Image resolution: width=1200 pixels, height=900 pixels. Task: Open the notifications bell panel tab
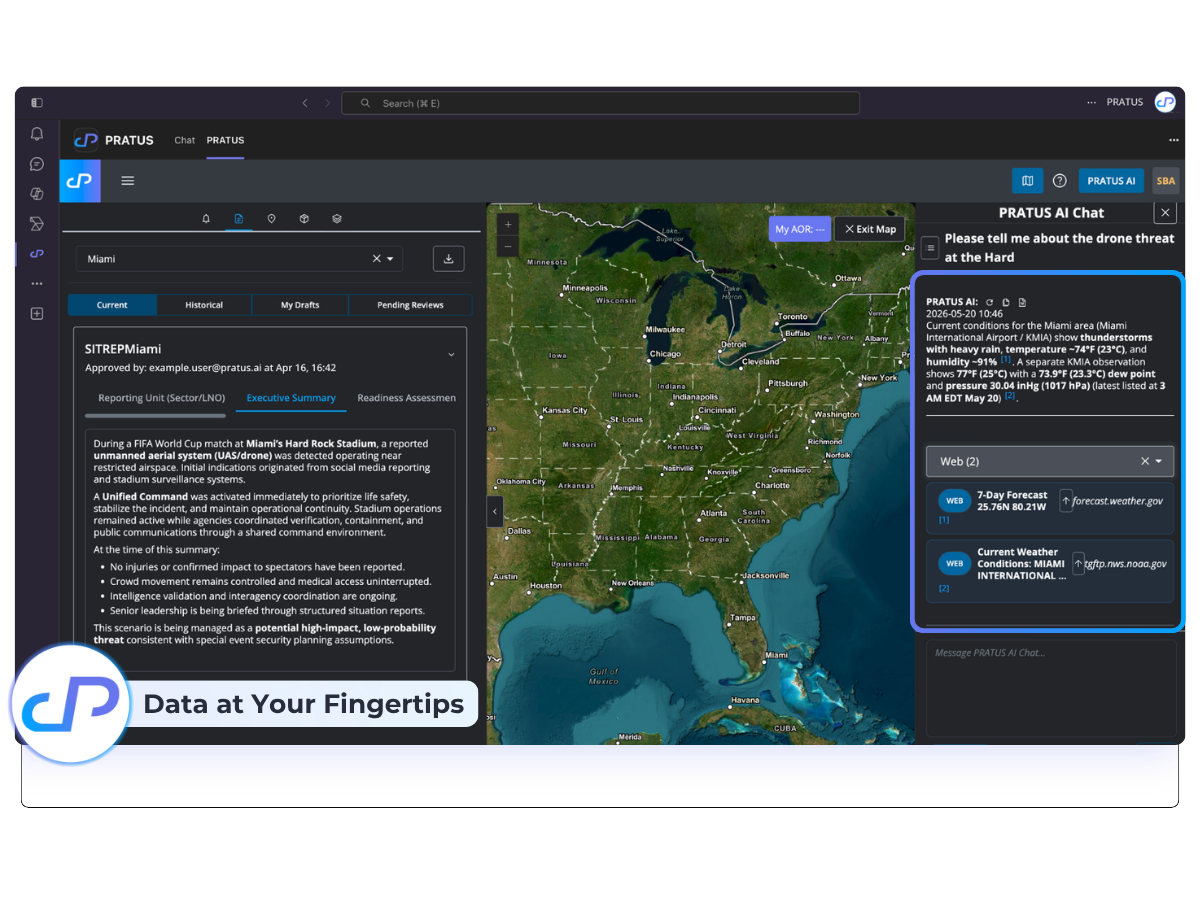(x=206, y=218)
